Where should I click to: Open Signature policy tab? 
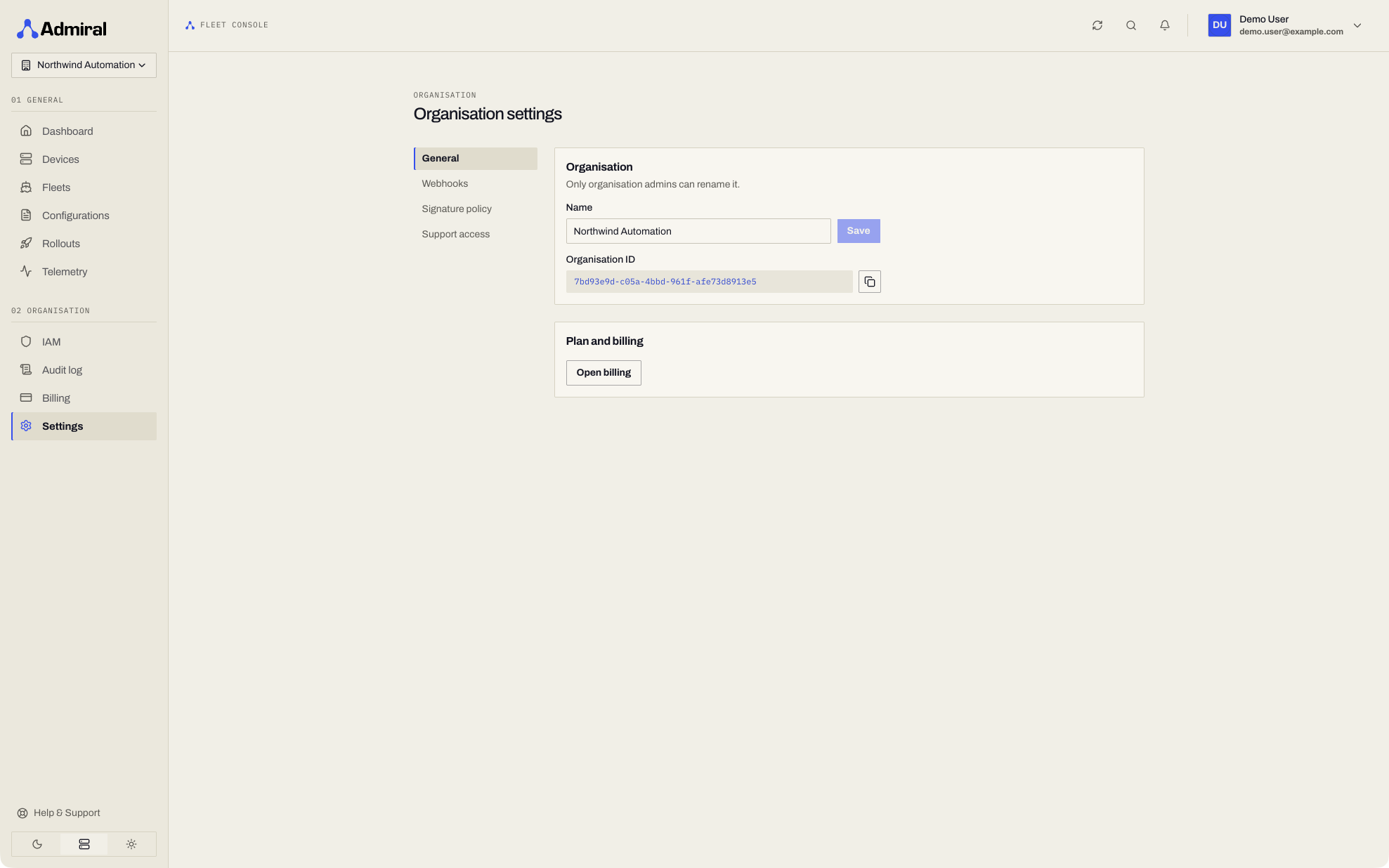476,209
